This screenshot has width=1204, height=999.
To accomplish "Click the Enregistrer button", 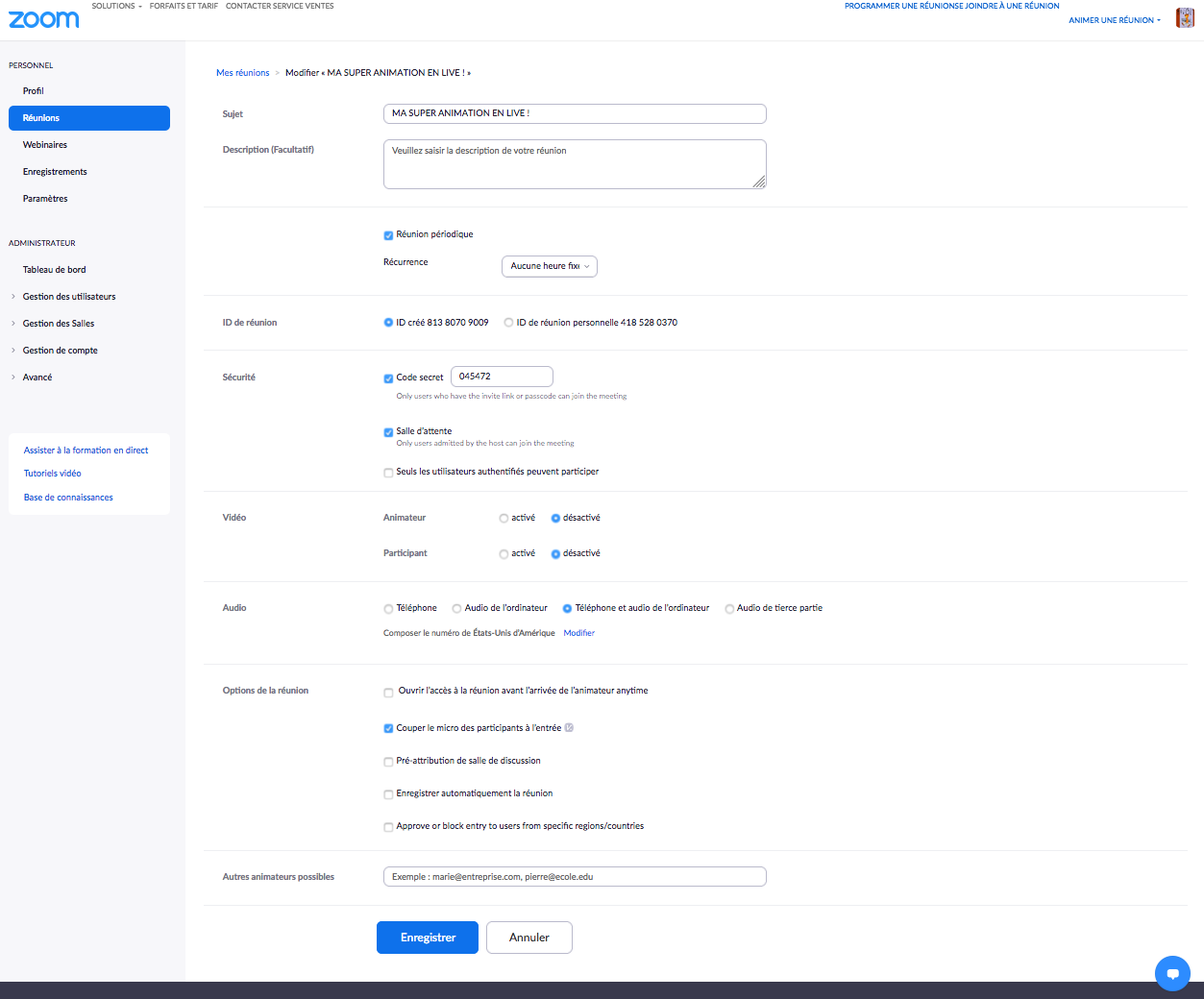I will (x=427, y=938).
